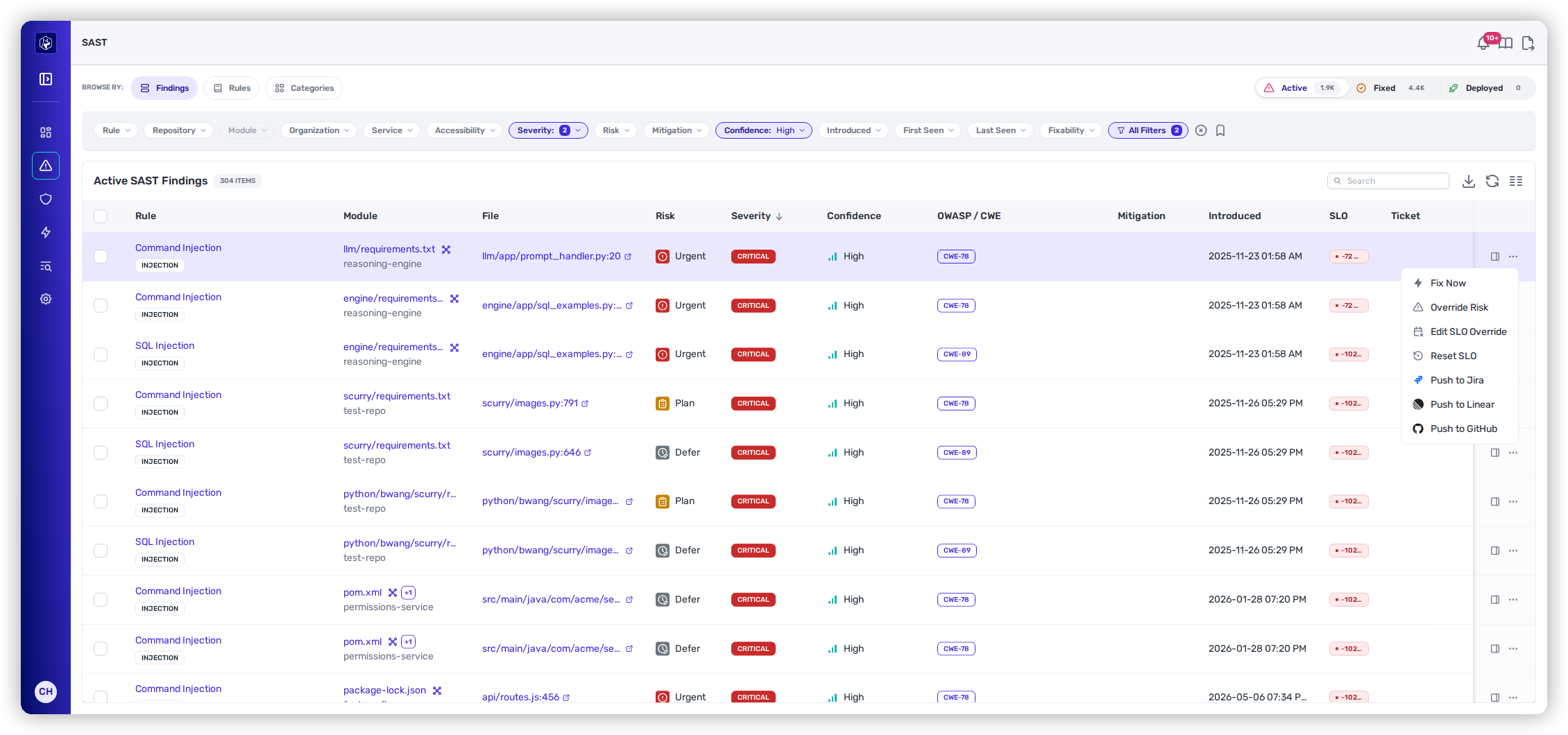
Task: Open the api/routes.js:456 file link
Action: point(520,697)
